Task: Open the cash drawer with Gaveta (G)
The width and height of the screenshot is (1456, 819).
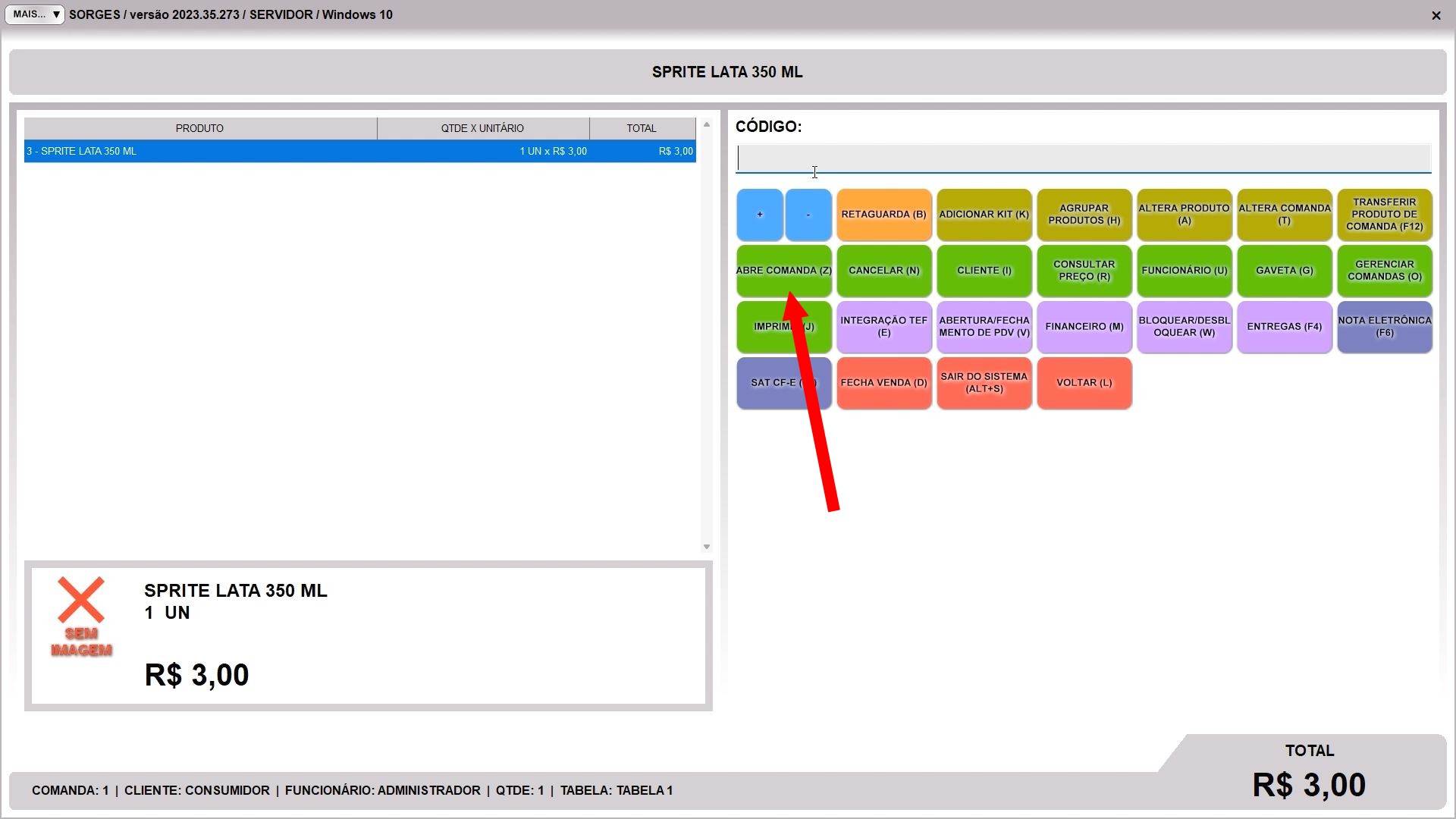Action: [1285, 271]
